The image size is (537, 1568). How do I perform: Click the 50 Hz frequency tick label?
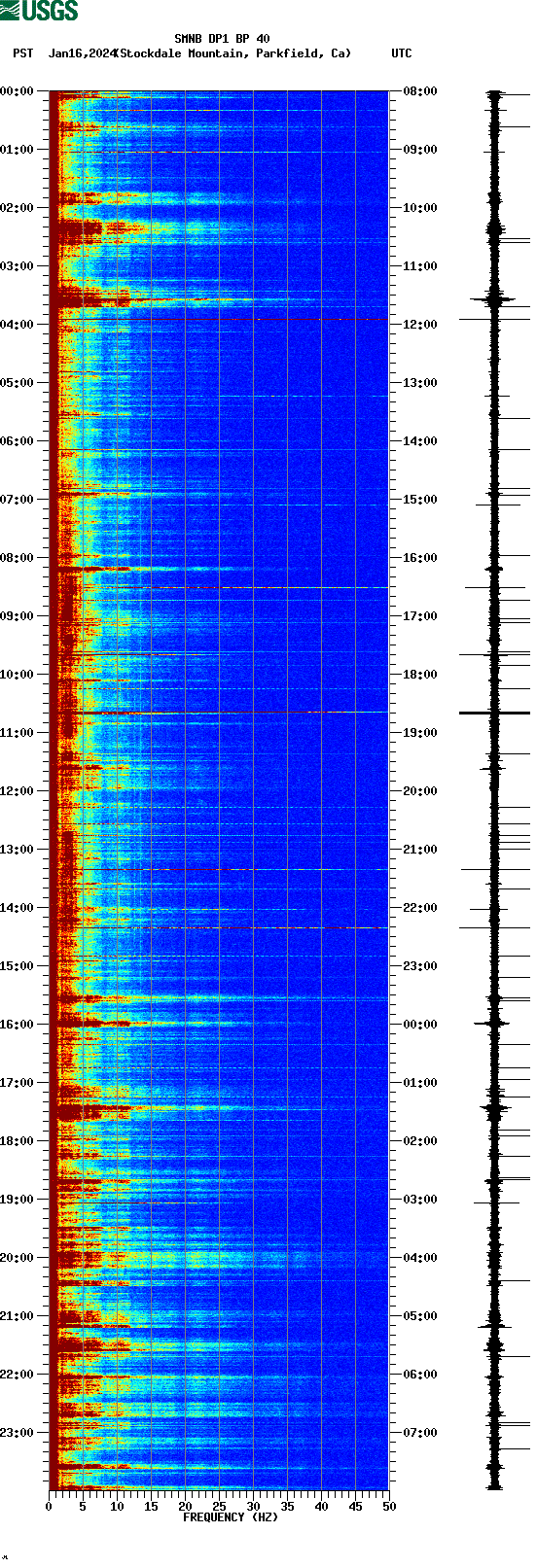[x=389, y=1507]
